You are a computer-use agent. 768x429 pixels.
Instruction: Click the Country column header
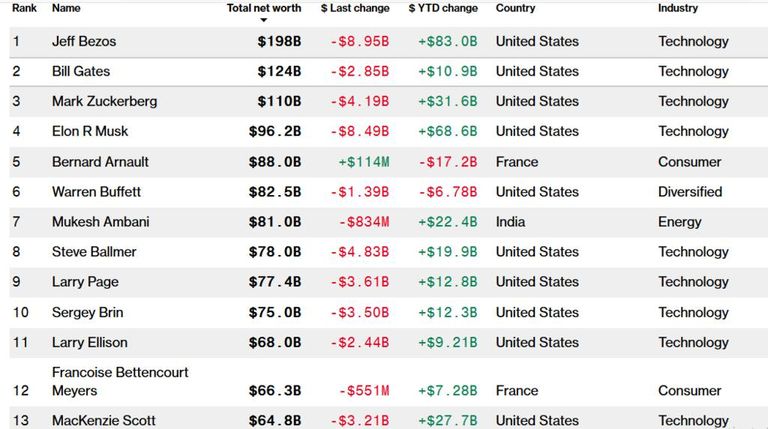[515, 8]
